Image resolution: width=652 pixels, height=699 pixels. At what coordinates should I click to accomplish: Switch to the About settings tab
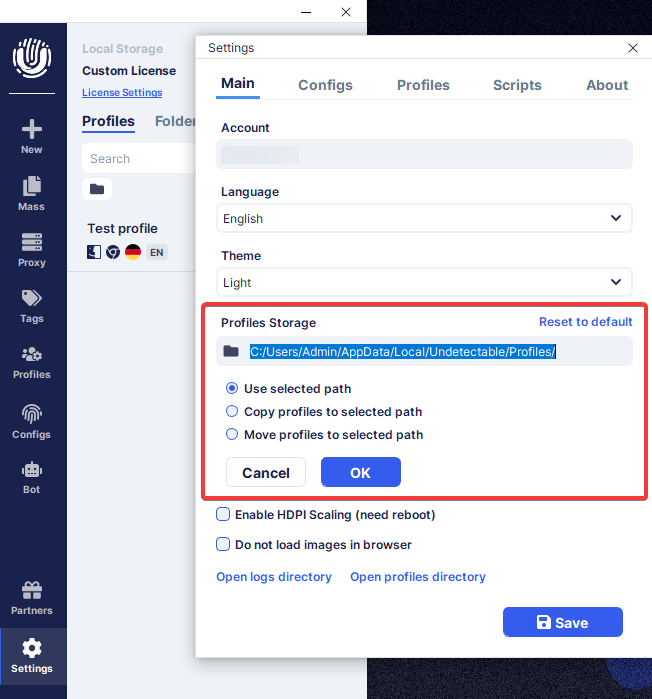[607, 85]
